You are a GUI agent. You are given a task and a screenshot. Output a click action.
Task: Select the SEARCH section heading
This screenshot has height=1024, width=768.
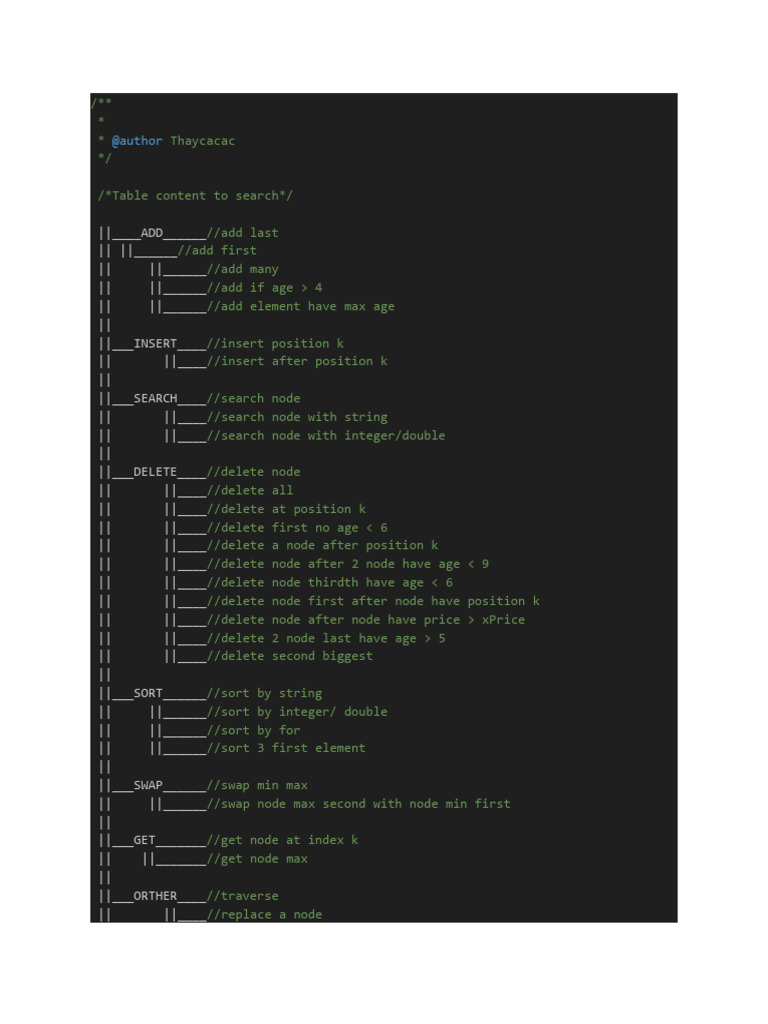click(155, 399)
